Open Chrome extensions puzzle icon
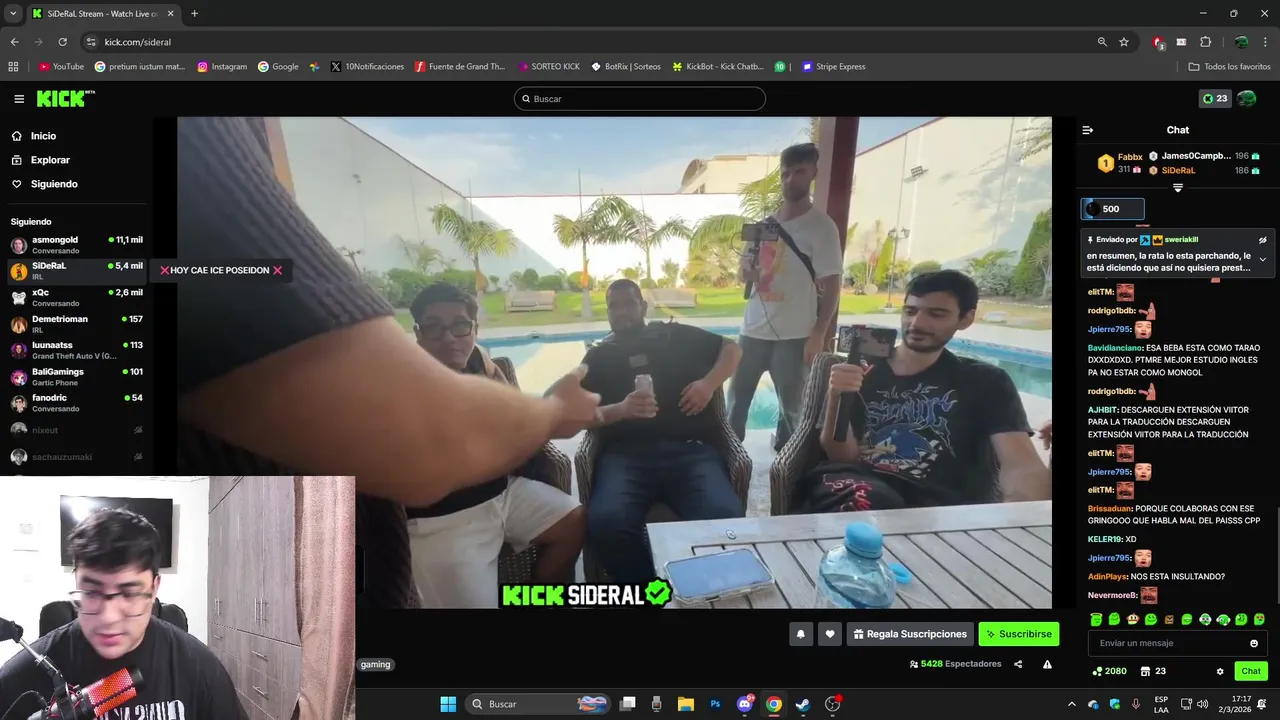 coord(1205,42)
